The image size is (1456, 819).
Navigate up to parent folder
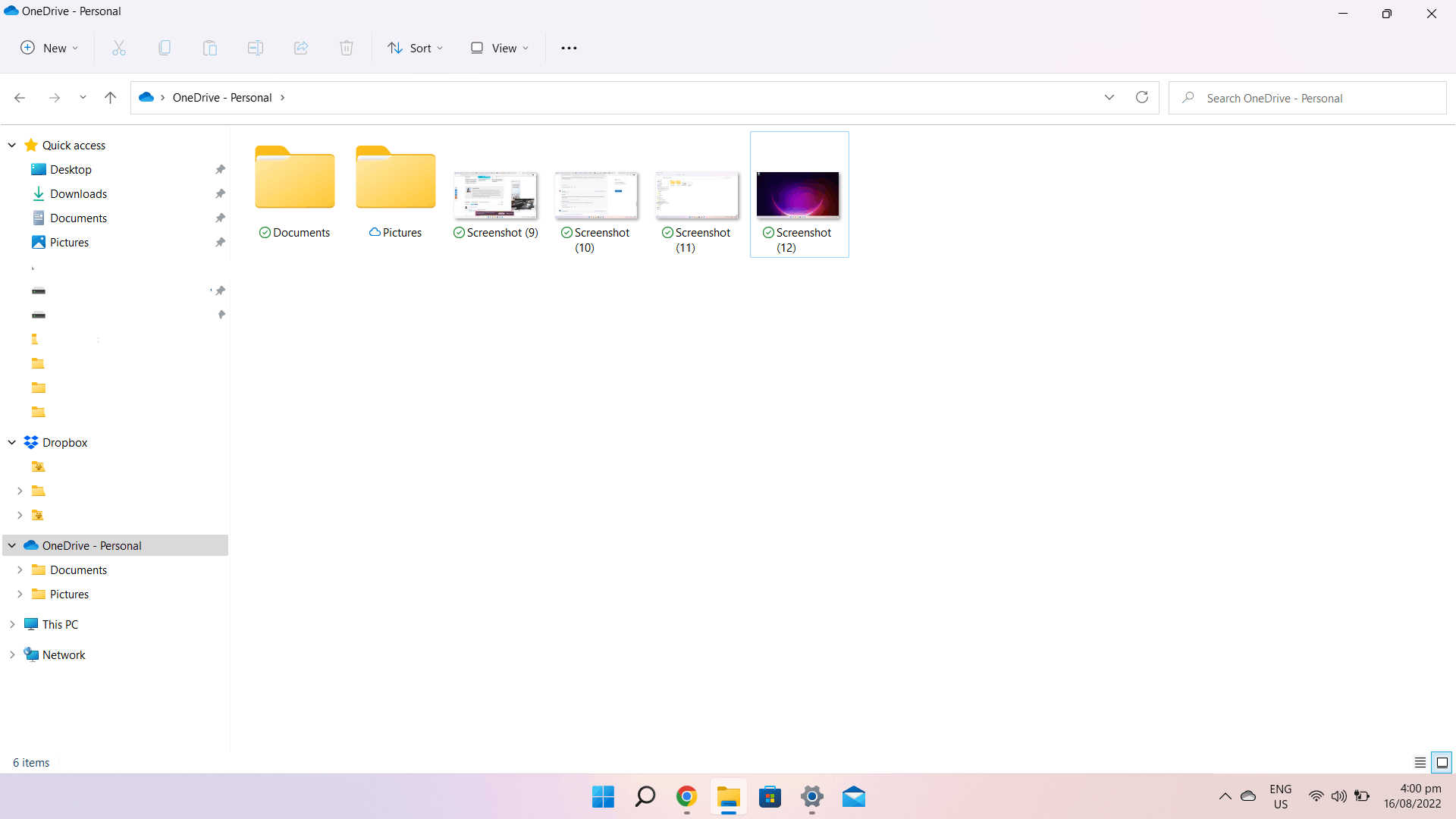tap(110, 97)
